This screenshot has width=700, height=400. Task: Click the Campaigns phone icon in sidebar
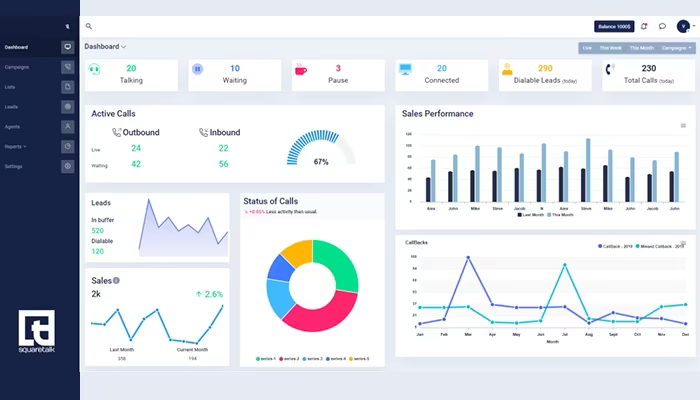(x=68, y=67)
